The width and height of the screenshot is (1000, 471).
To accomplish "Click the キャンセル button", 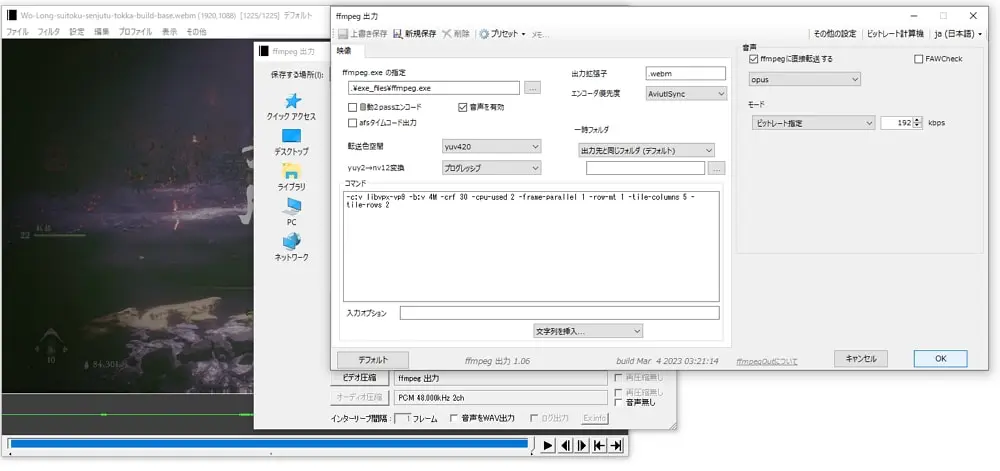I will pos(860,358).
